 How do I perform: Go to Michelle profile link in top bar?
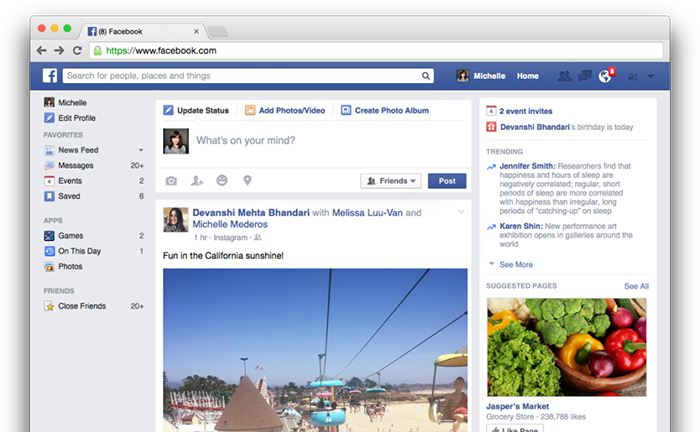click(489, 76)
